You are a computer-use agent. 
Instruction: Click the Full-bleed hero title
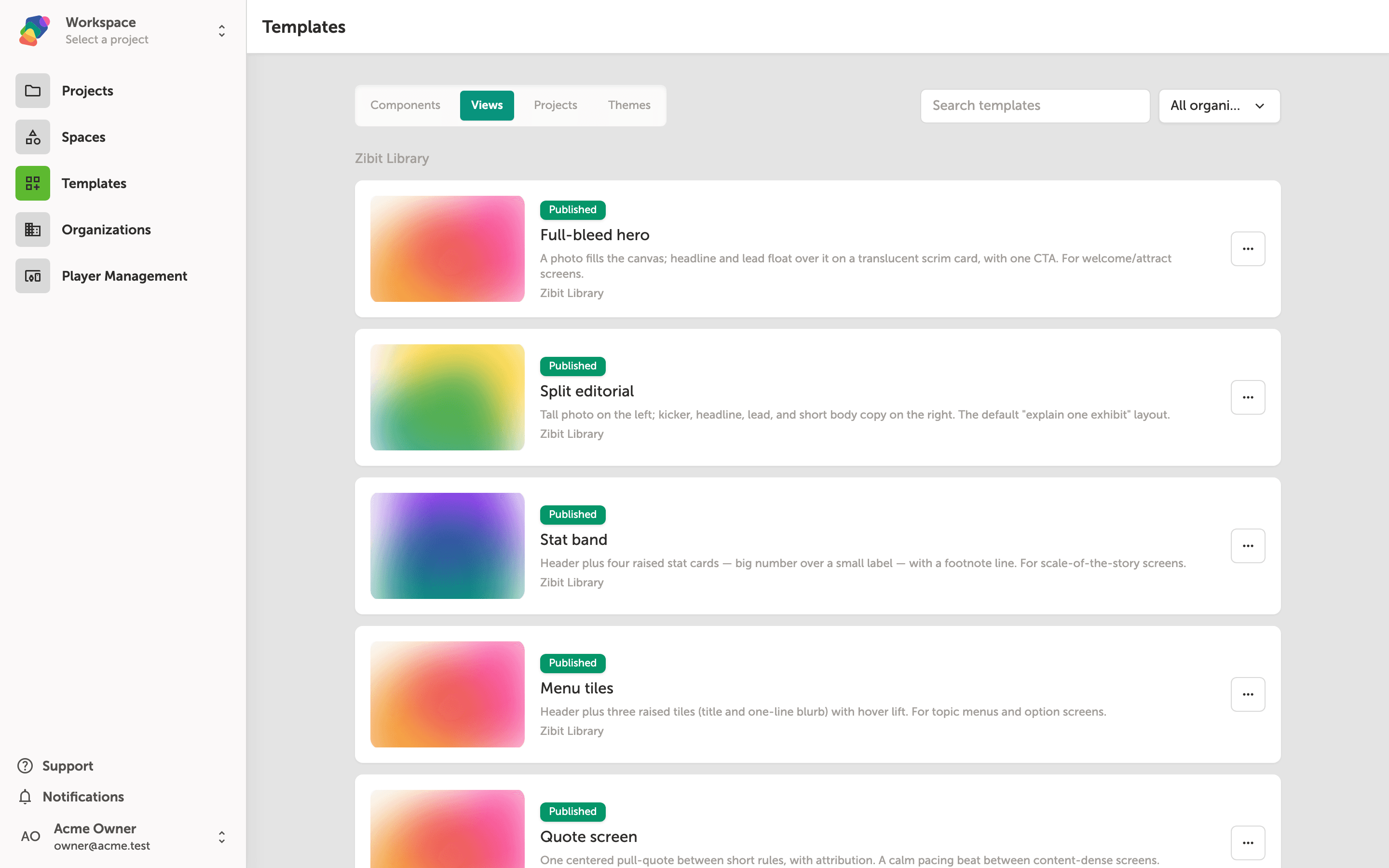pyautogui.click(x=595, y=235)
